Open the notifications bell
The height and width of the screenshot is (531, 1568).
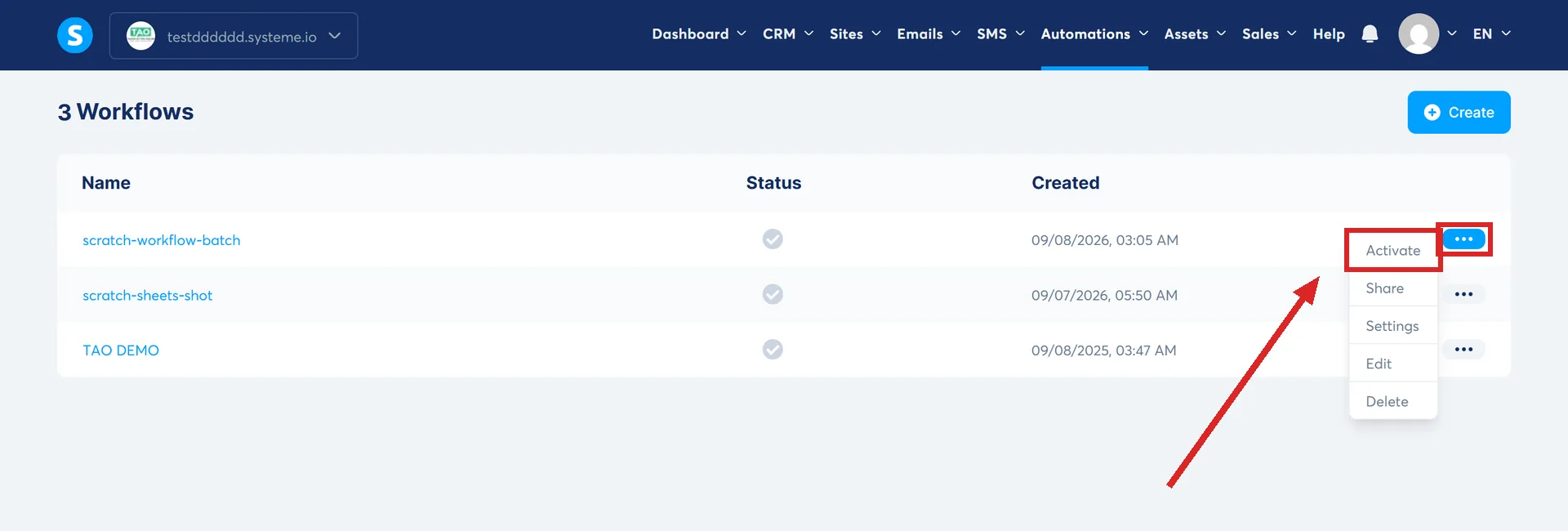point(1370,33)
